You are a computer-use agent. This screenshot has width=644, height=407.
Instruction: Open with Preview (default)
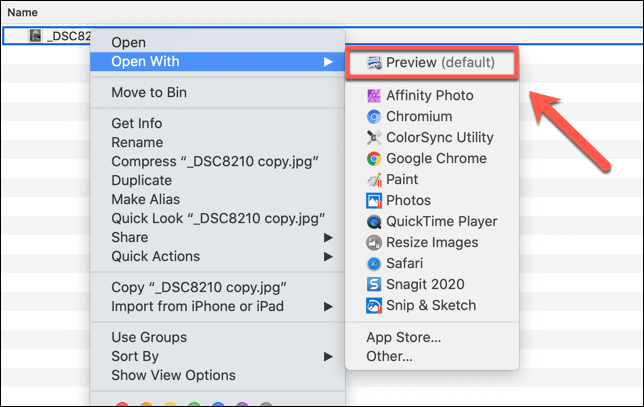point(432,63)
